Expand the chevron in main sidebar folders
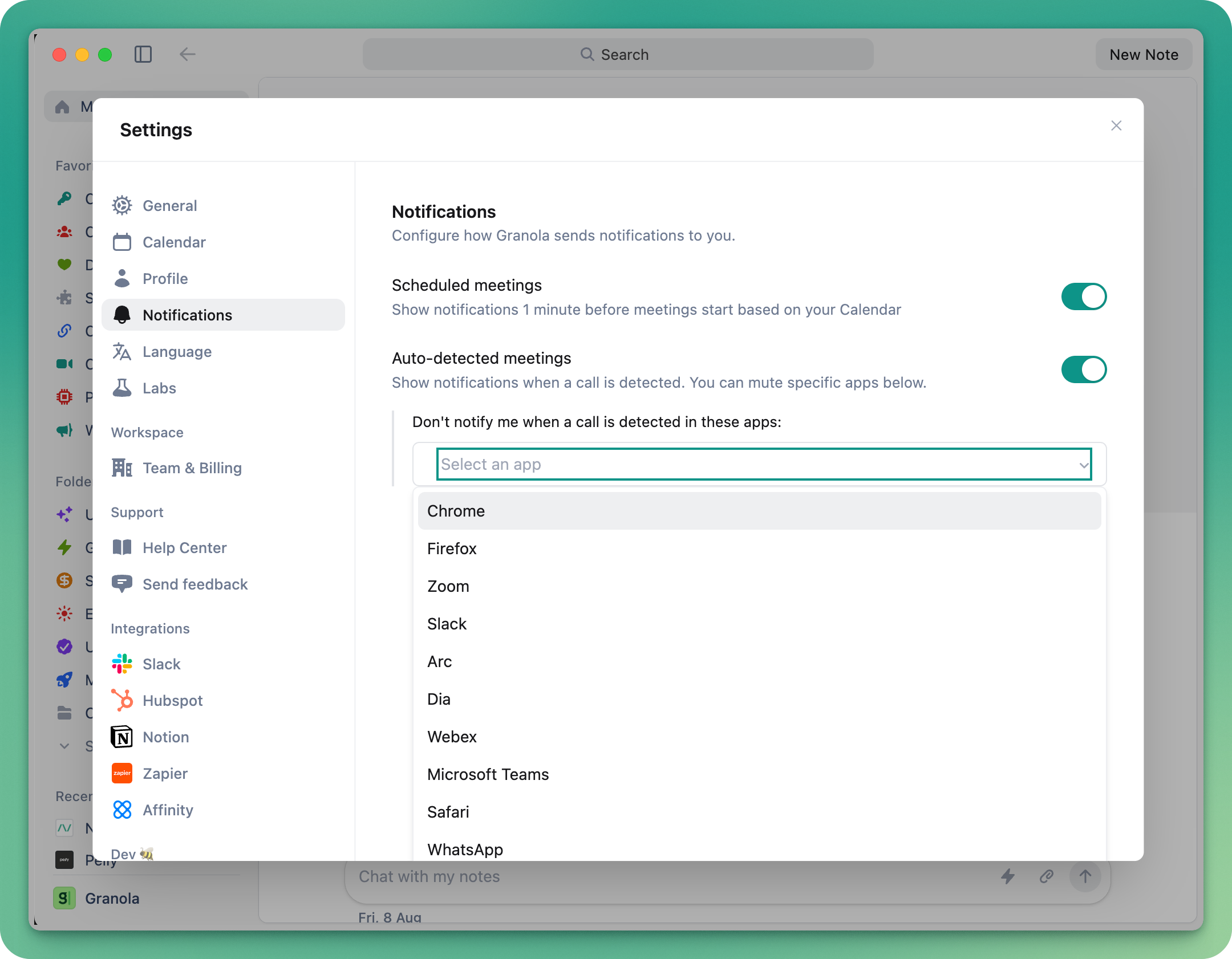The height and width of the screenshot is (959, 1232). [x=64, y=746]
